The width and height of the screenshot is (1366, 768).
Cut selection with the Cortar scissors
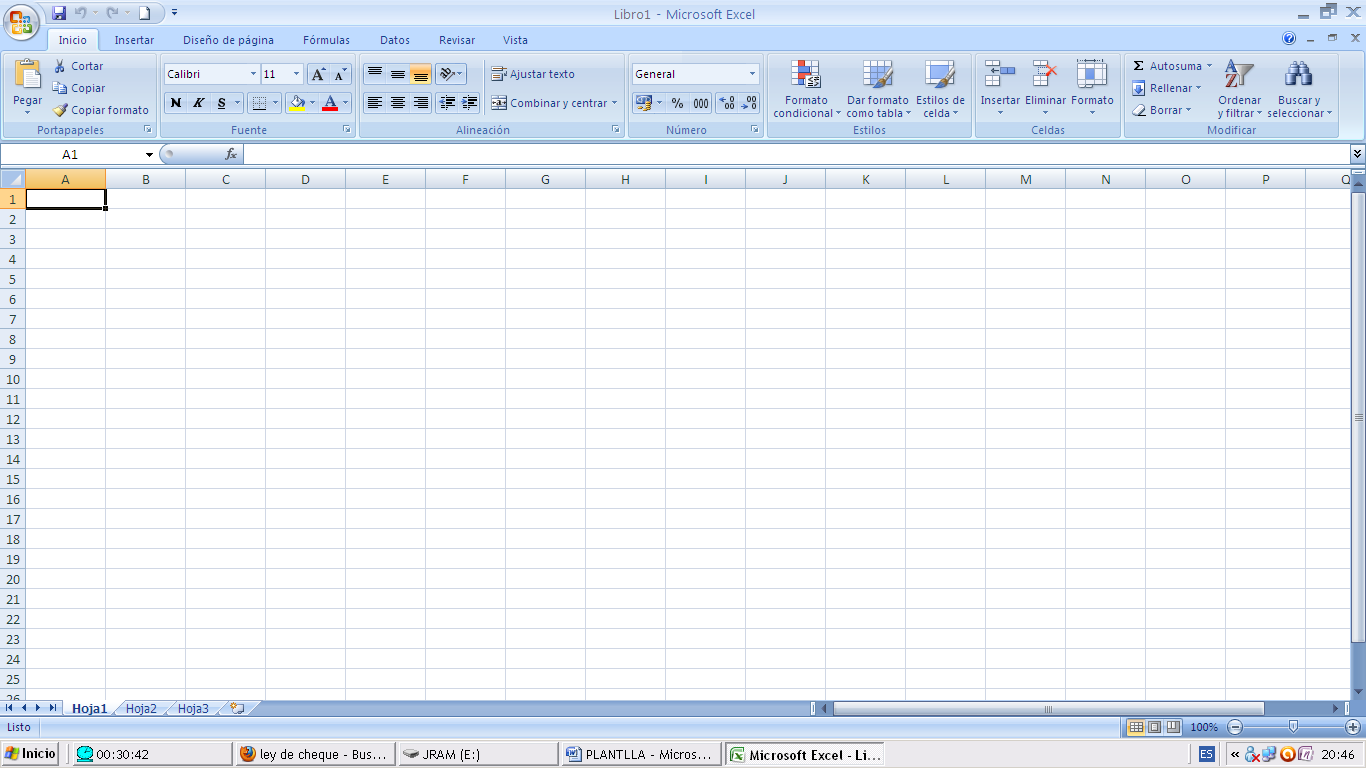point(79,66)
